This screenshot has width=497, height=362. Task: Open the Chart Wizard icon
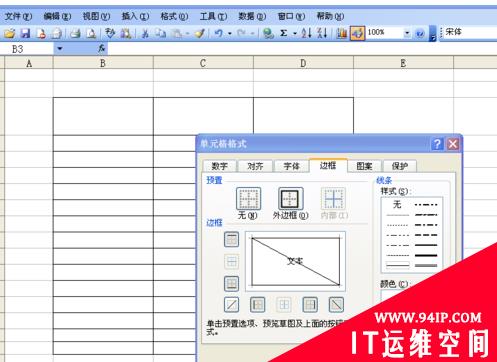(x=341, y=33)
